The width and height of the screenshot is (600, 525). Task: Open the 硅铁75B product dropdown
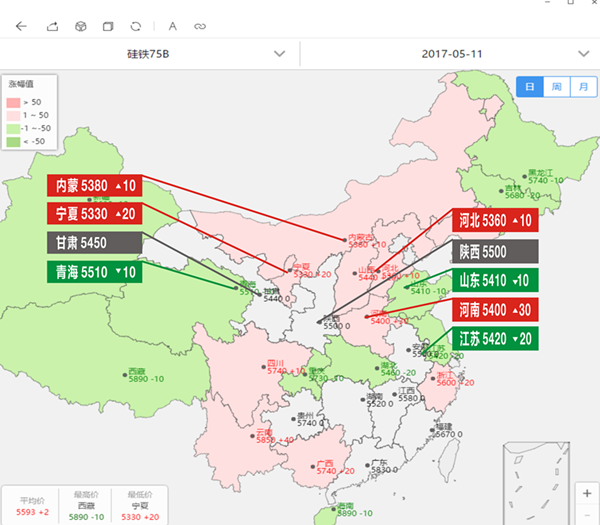click(x=150, y=54)
